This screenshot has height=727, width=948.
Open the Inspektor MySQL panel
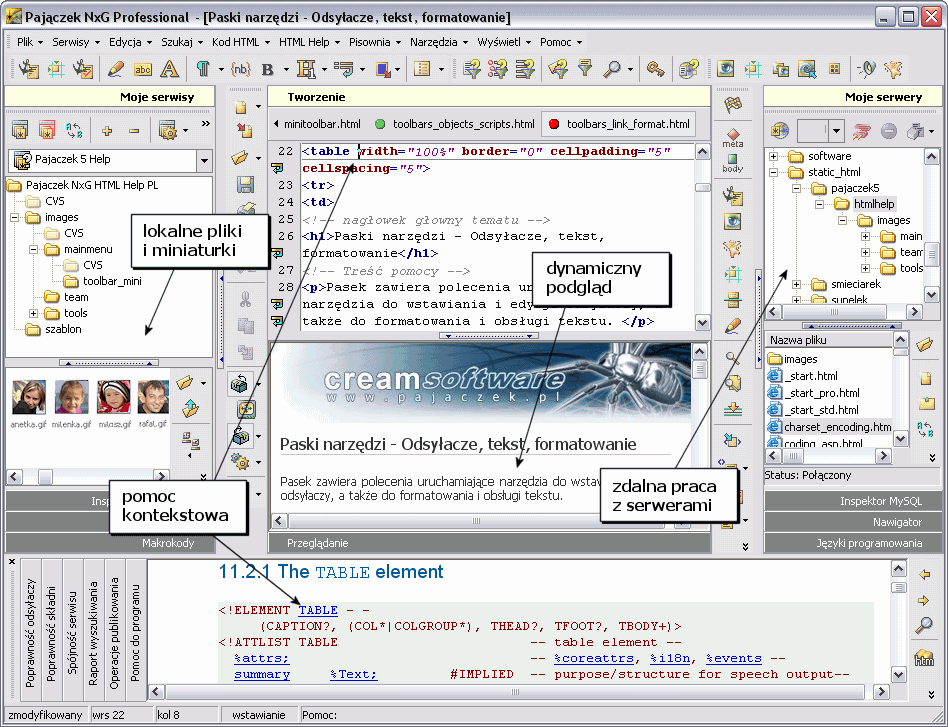coord(853,501)
